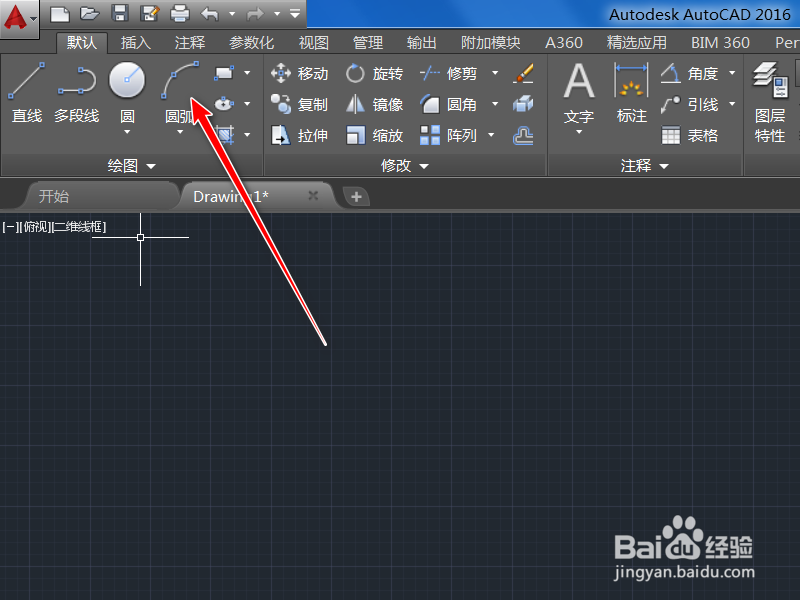Switch to the 参数化 ribbon tab
This screenshot has width=800, height=600.
coord(252,43)
